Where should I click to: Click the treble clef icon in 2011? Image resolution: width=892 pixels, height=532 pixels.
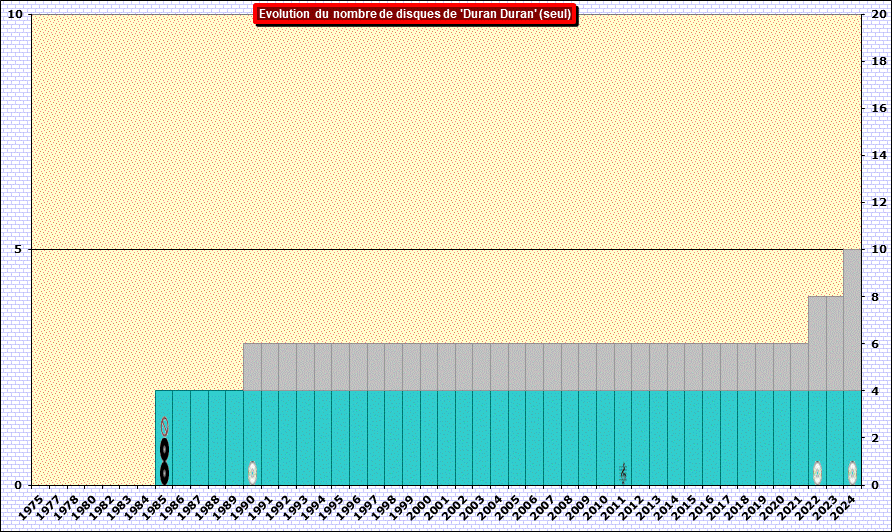coord(623,473)
